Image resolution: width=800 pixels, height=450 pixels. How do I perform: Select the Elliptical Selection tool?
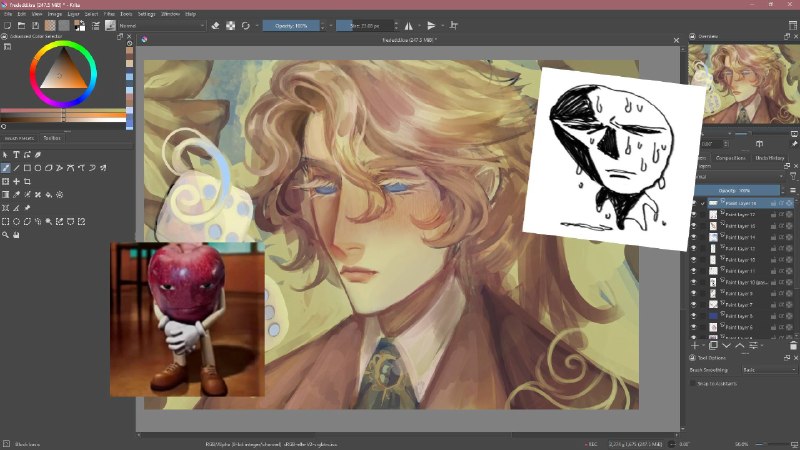[16, 221]
